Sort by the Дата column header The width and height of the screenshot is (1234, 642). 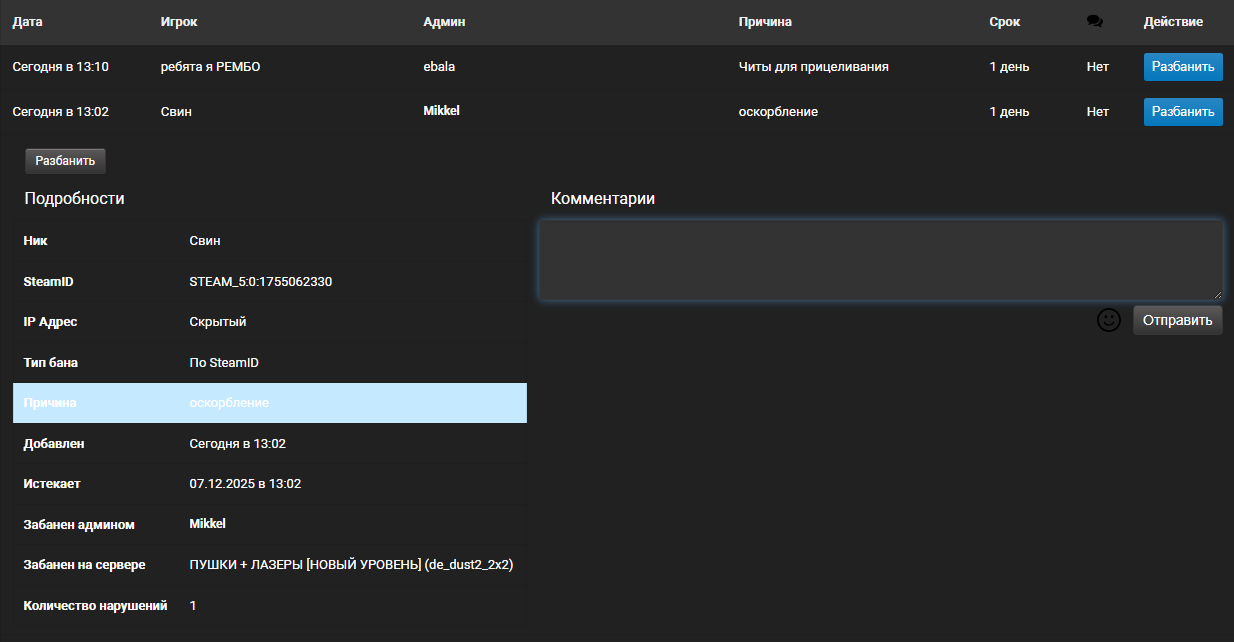coord(28,22)
